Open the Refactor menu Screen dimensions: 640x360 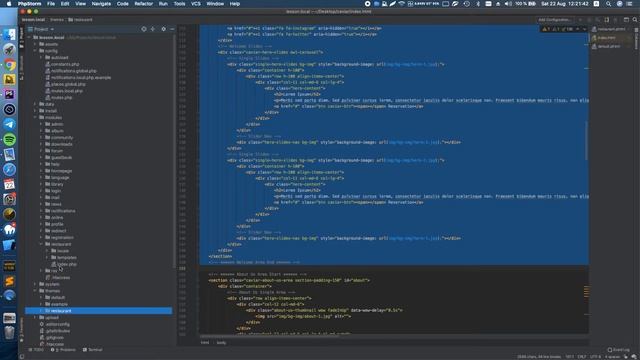click(x=144, y=4)
